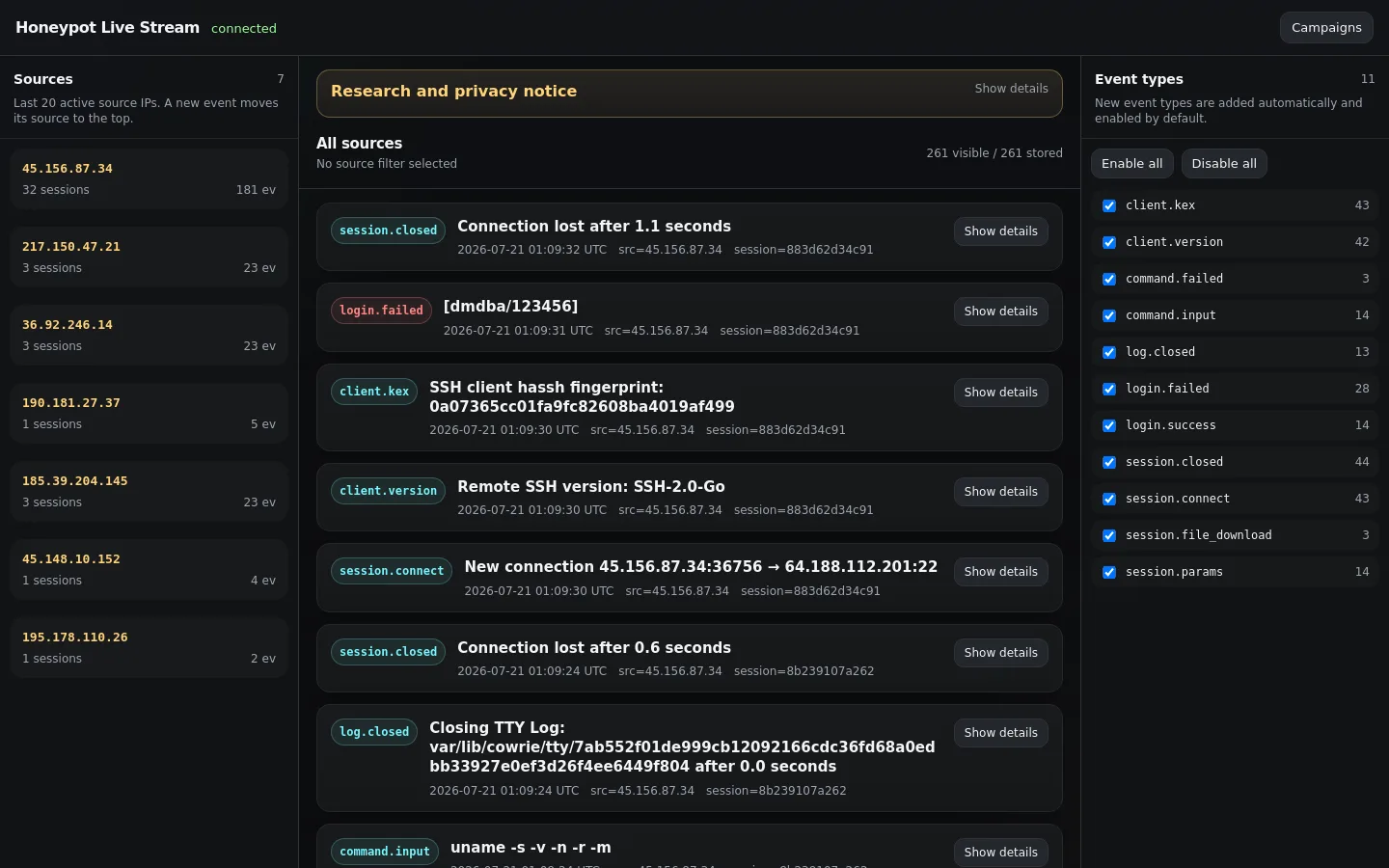
Task: Filter by source 45.156.87.34
Action: tap(149, 178)
